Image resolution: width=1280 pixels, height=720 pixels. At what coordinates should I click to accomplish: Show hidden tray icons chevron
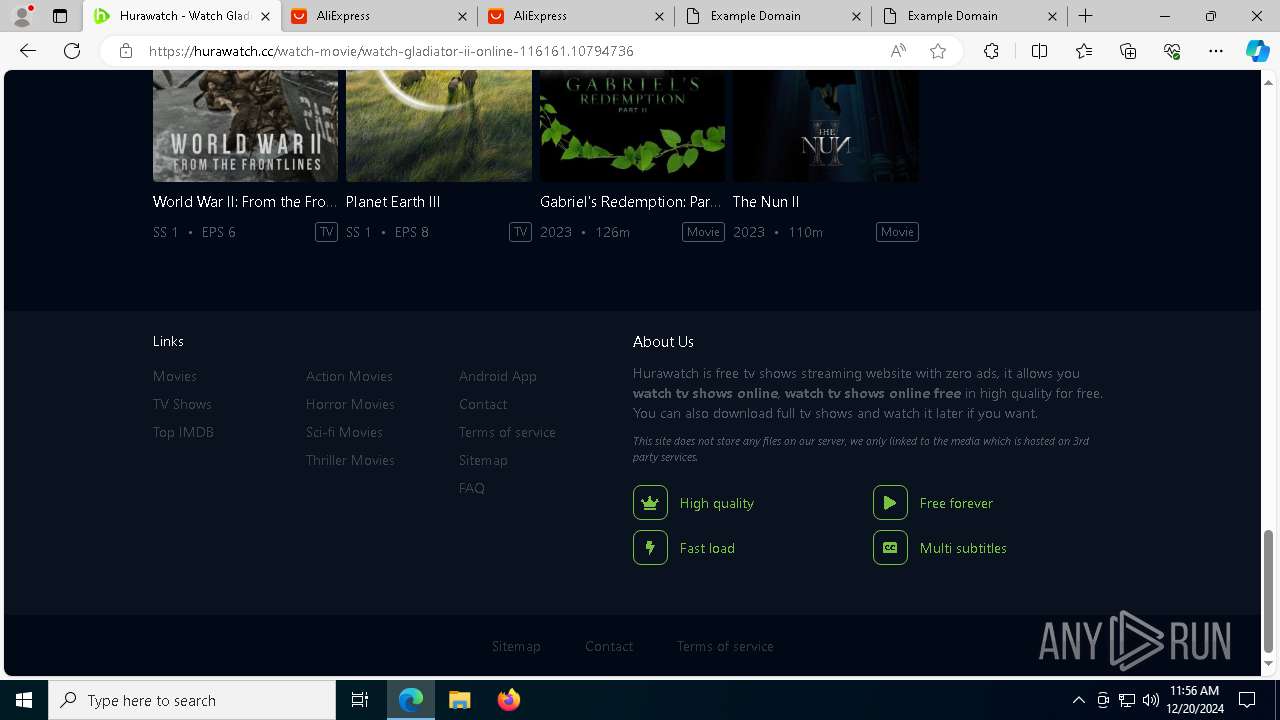1078,700
